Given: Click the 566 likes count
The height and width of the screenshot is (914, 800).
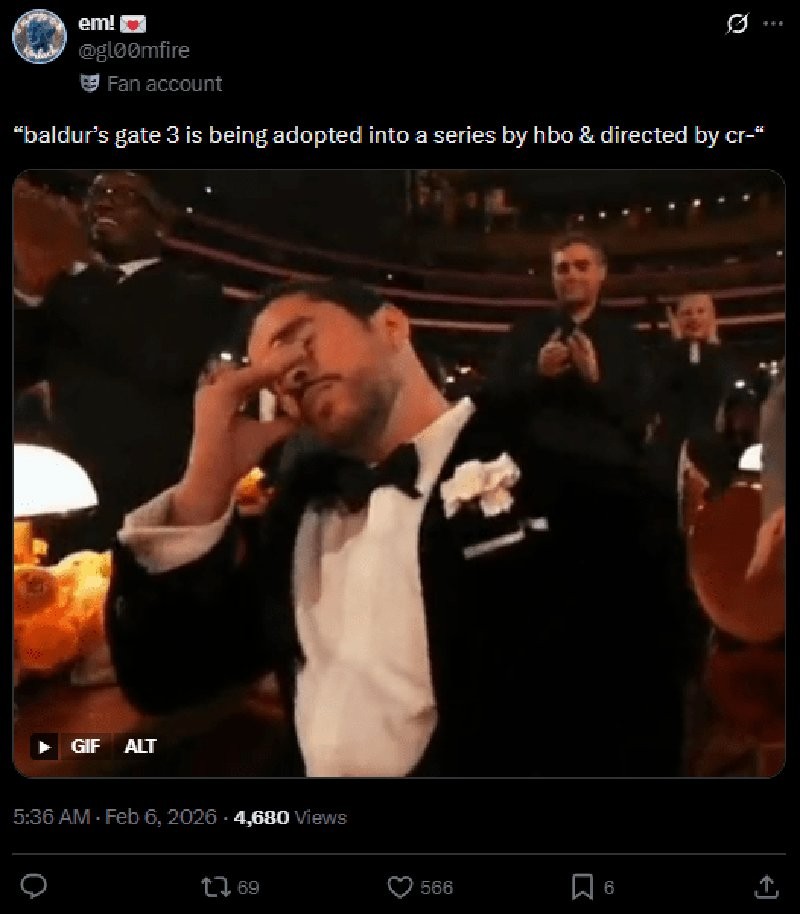Looking at the screenshot, I should (437, 887).
